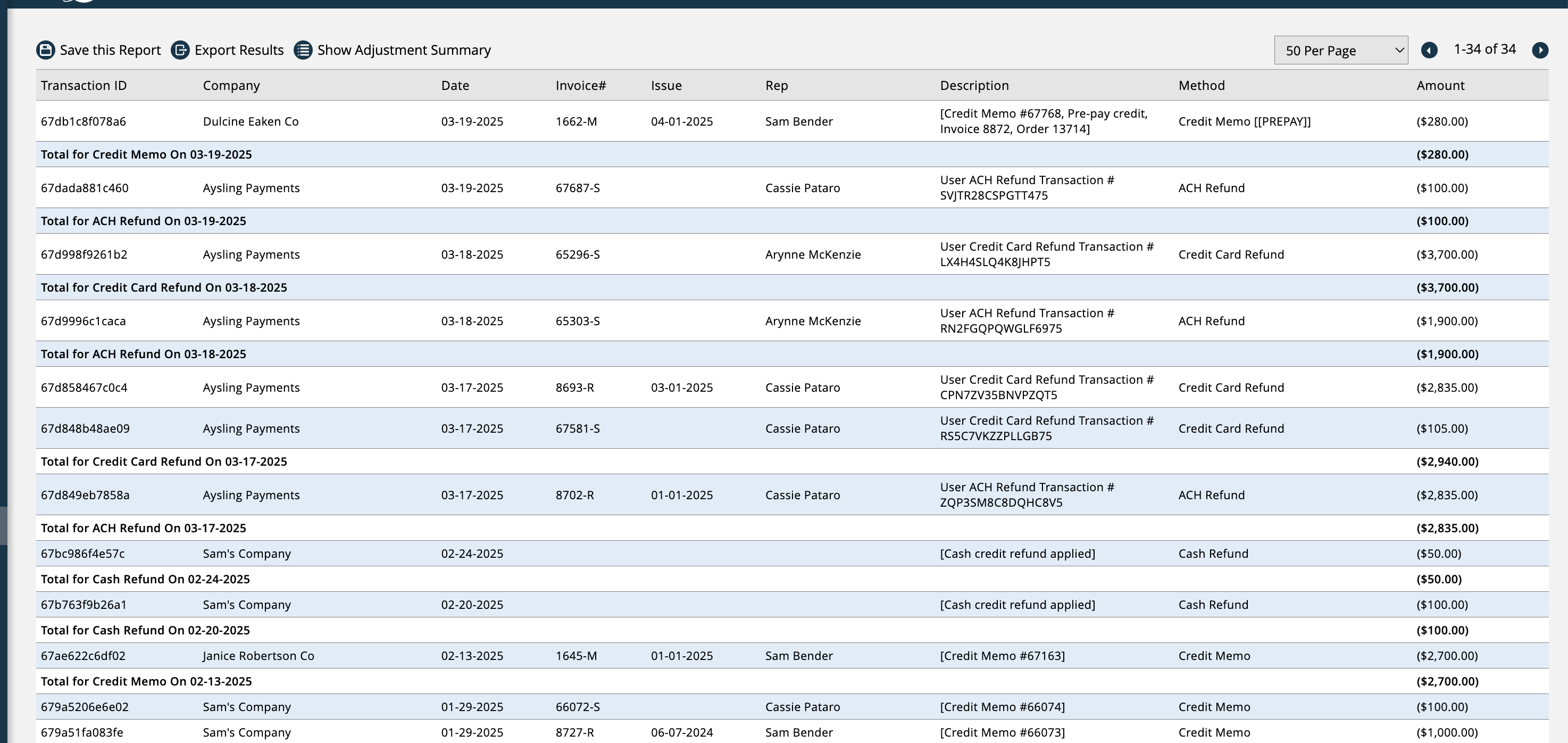Sort by Rep column header
This screenshot has width=1568, height=743.
[777, 85]
